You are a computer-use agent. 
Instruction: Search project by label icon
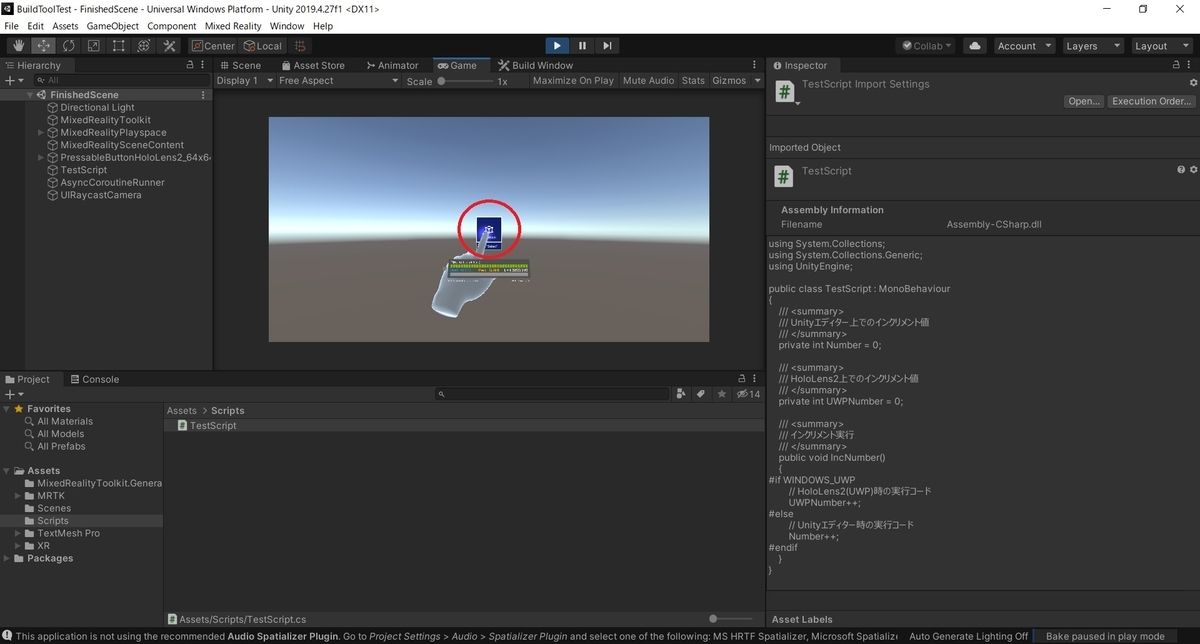coord(701,394)
